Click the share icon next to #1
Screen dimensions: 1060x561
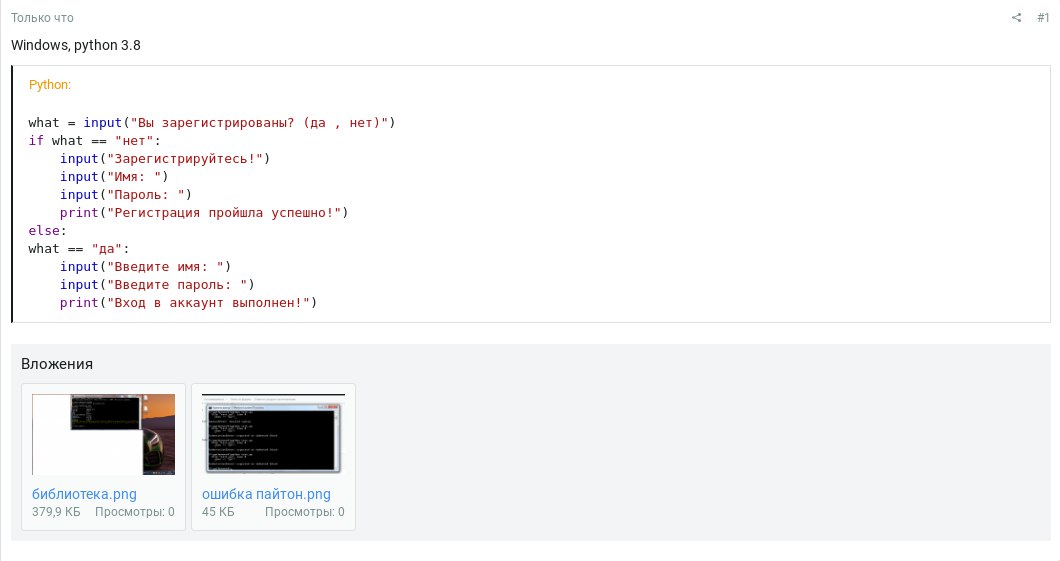(x=1016, y=18)
